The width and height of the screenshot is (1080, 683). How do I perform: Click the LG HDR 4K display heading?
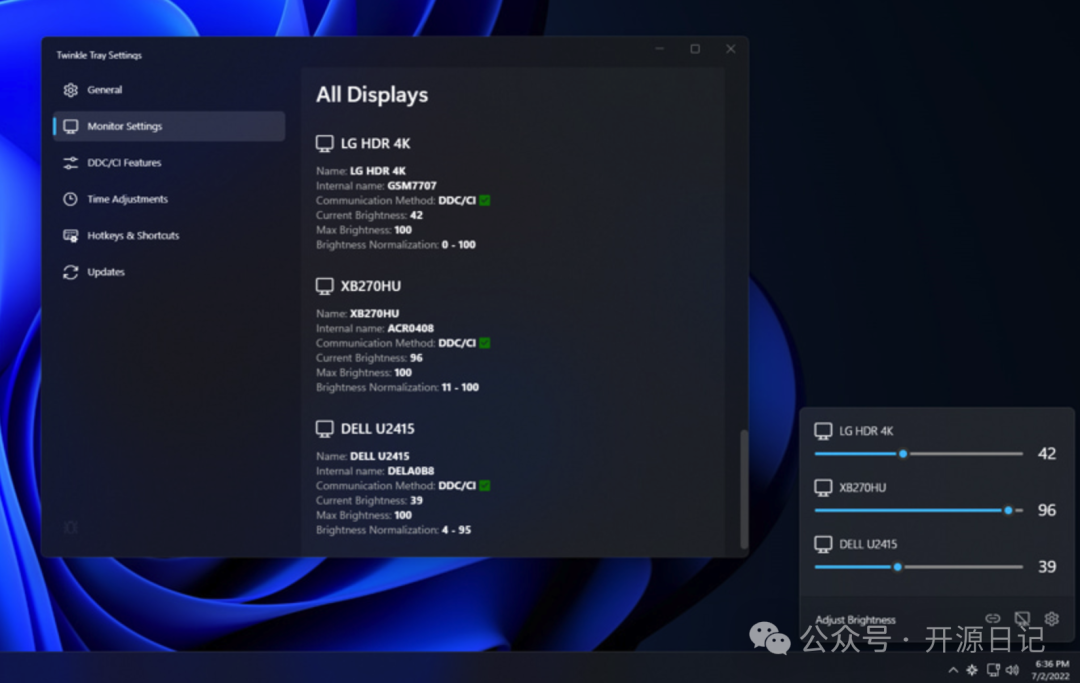pos(375,143)
